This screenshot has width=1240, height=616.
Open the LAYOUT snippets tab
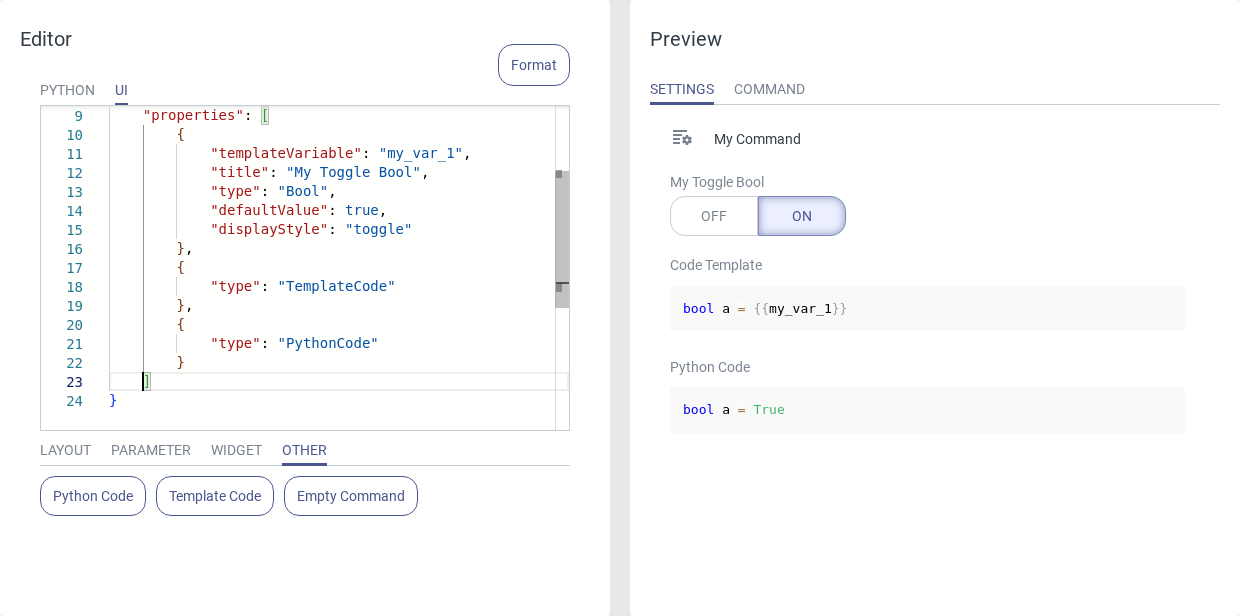[x=65, y=450]
